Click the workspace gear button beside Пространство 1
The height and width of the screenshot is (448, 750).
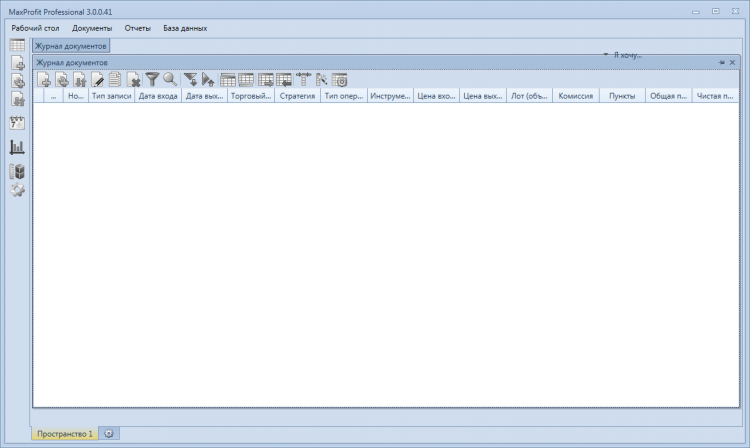point(109,434)
